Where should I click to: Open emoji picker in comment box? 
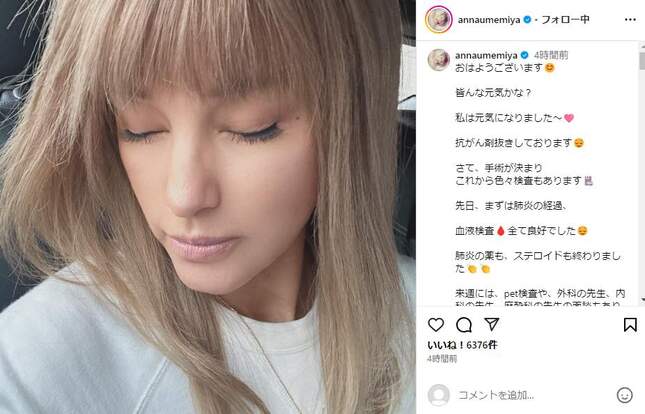624,395
